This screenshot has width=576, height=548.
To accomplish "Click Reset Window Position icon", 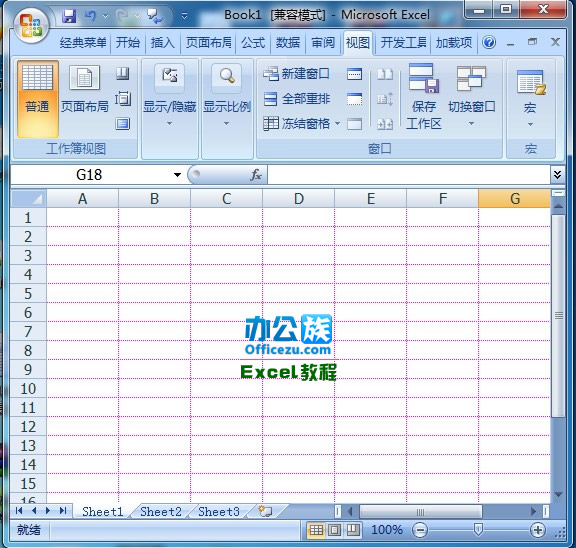I will click(x=385, y=124).
